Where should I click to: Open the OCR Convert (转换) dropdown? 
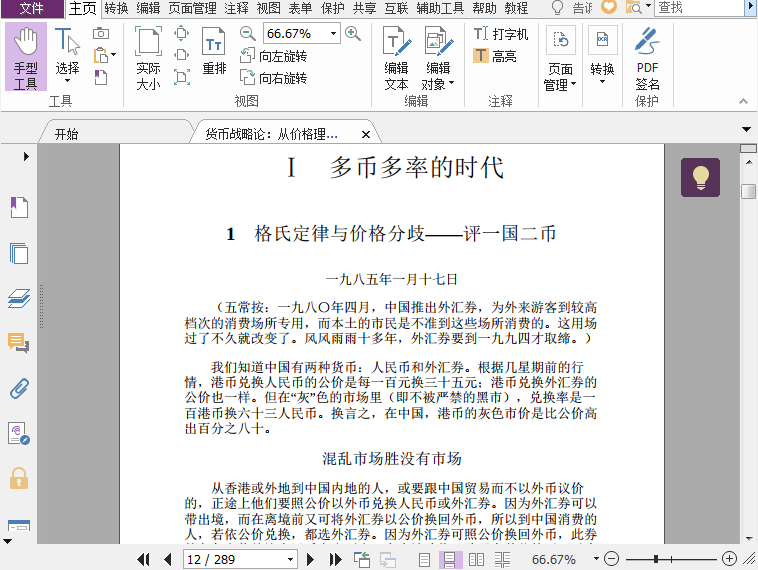click(602, 56)
